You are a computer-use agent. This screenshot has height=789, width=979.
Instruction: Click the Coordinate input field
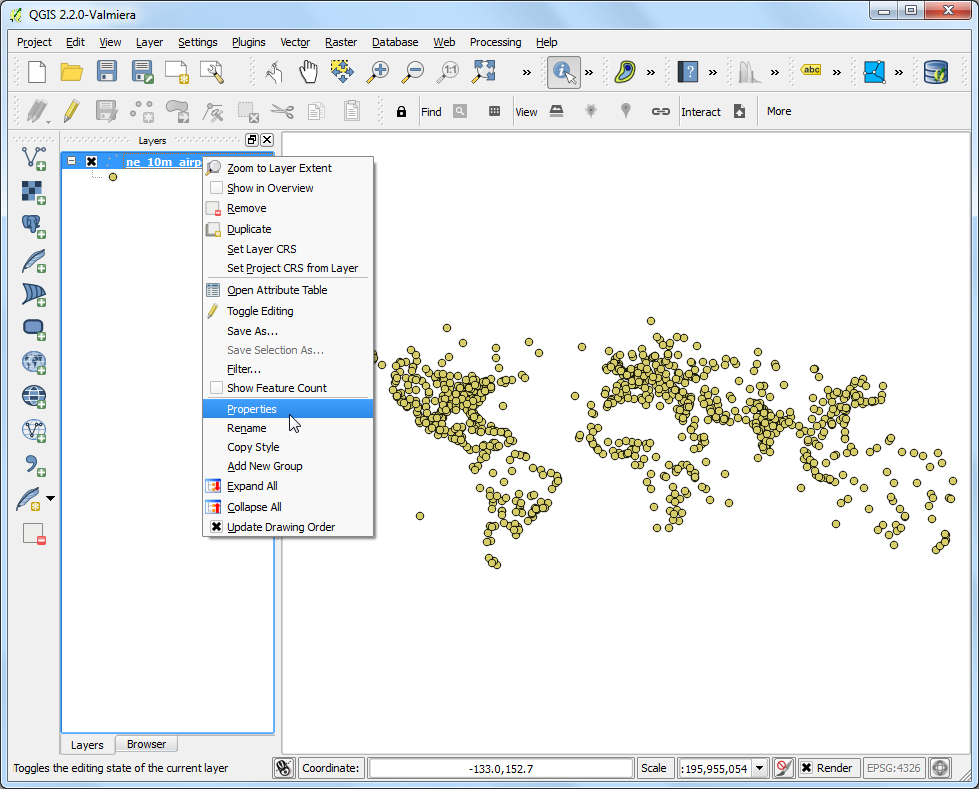501,768
